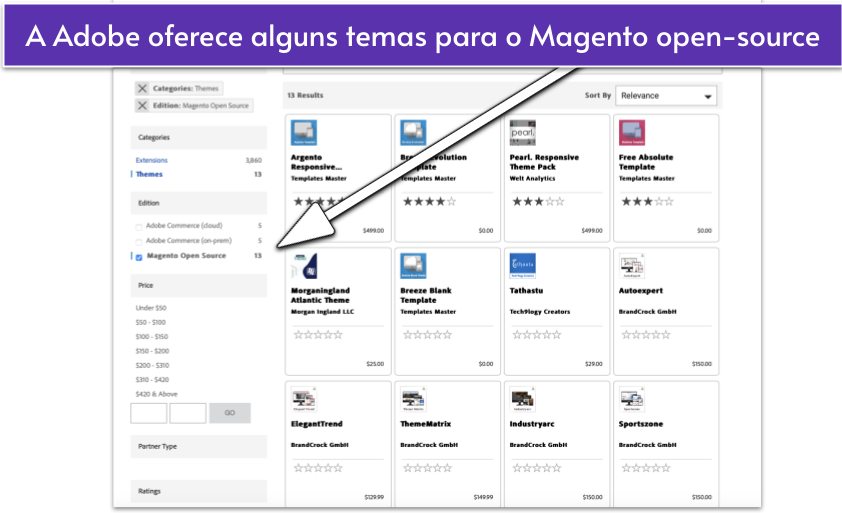Click the 13 Results count text
Screen dimensions: 842x513
click(x=305, y=95)
